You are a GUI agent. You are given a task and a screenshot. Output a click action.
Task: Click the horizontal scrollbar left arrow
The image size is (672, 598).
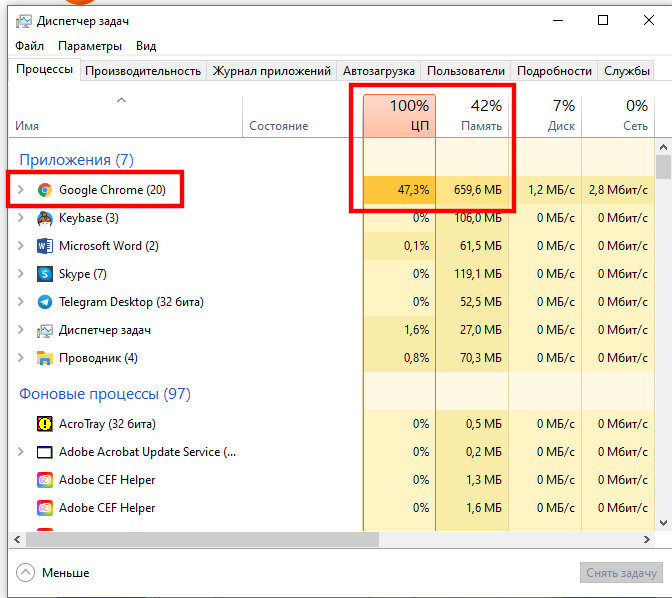click(17, 540)
